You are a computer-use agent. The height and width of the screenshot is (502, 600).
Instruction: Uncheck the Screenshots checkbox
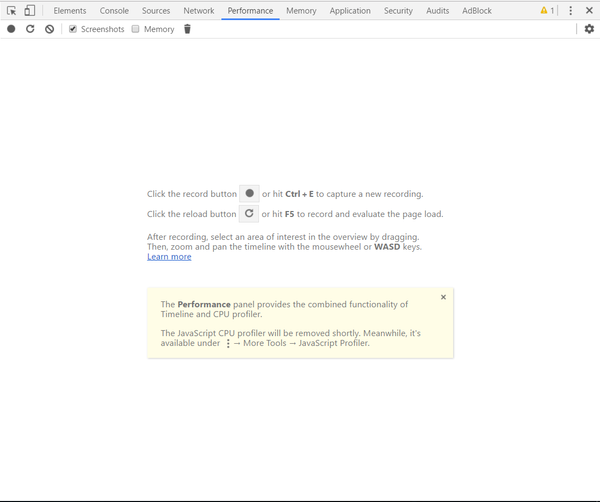pos(73,29)
